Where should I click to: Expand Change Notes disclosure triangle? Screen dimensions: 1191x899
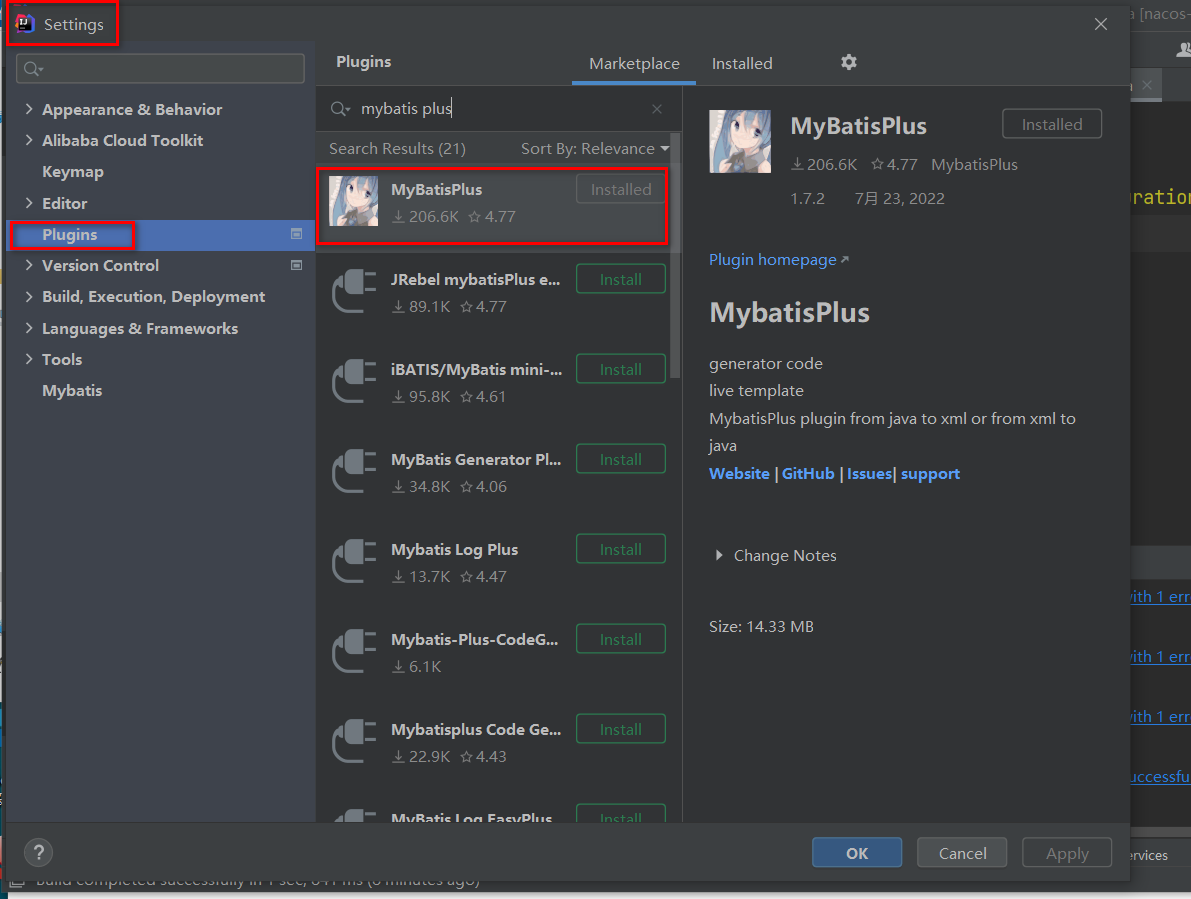click(719, 556)
